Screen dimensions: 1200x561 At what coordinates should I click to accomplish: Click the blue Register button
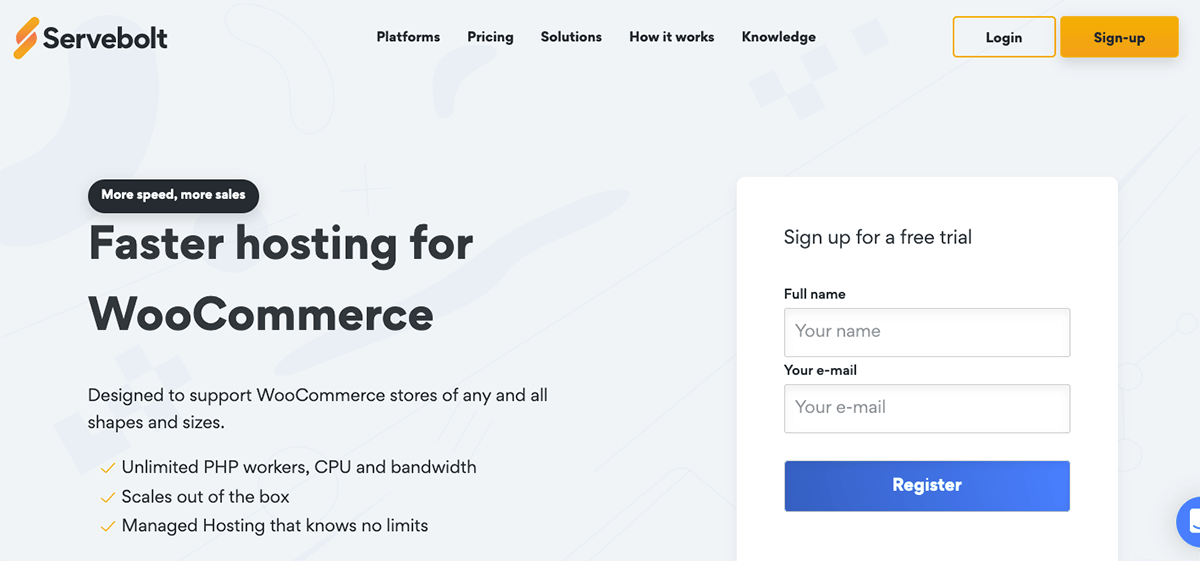[927, 485]
